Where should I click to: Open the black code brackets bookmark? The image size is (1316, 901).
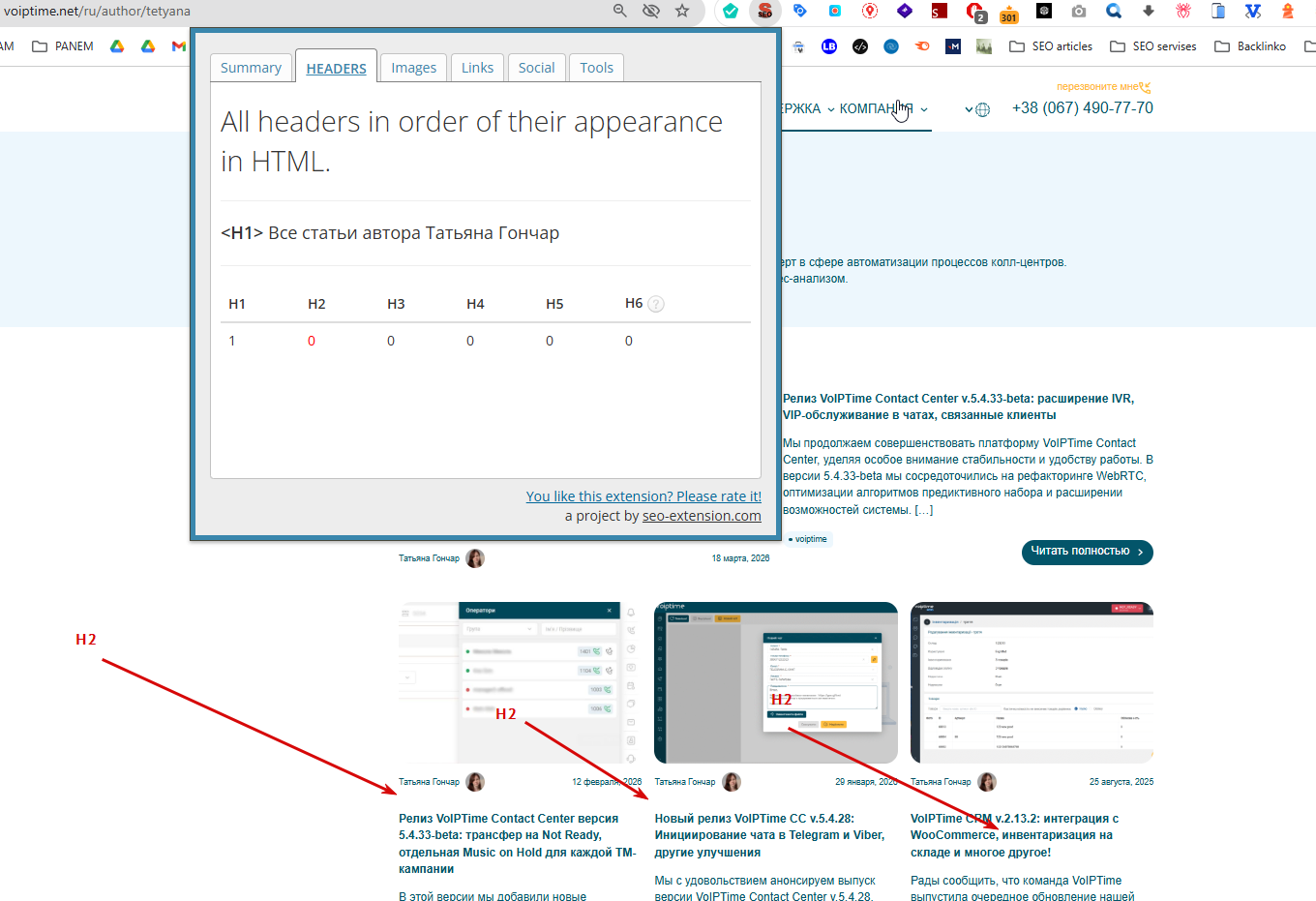(860, 45)
